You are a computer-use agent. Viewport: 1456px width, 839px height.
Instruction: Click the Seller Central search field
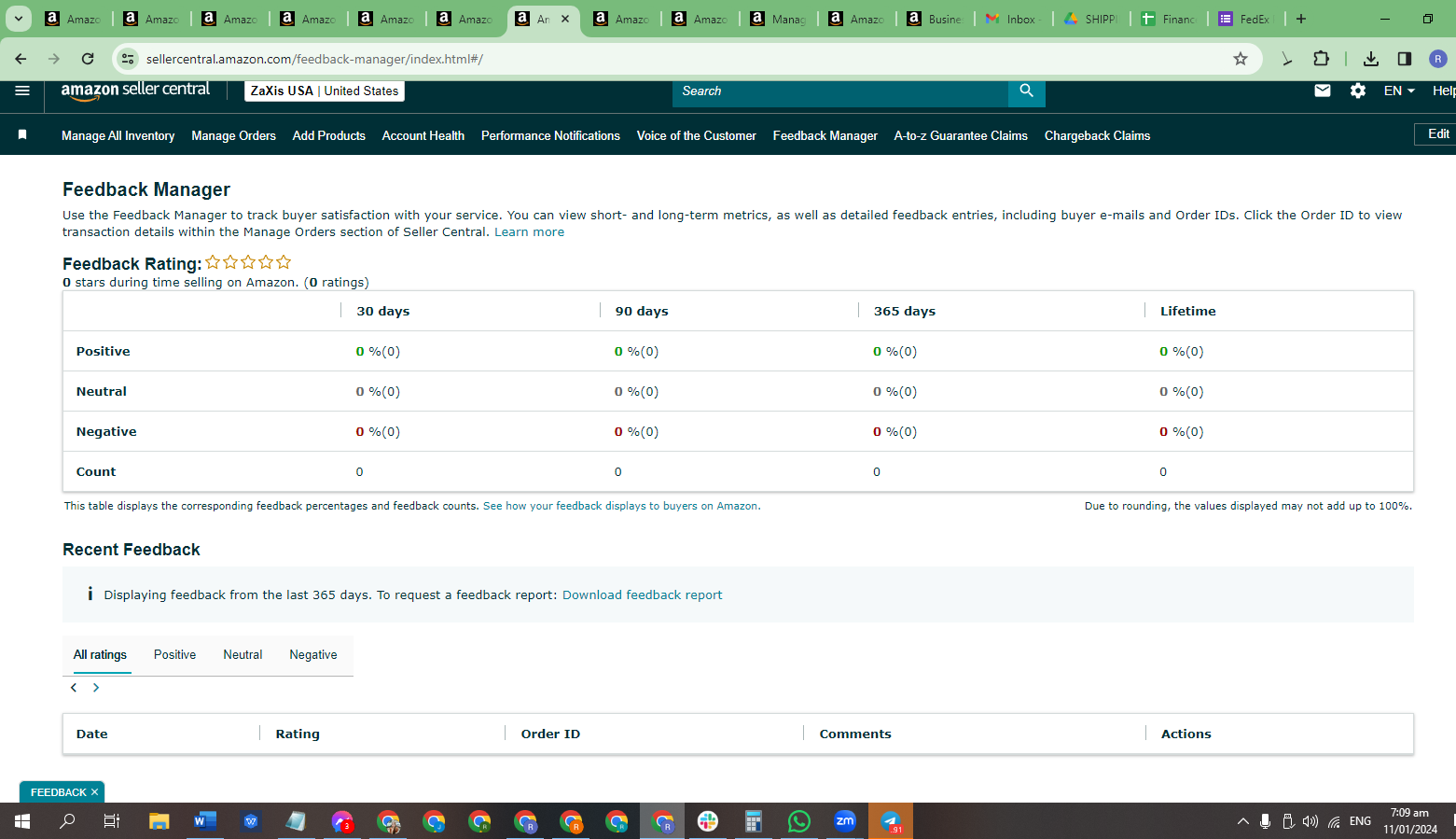(x=839, y=91)
